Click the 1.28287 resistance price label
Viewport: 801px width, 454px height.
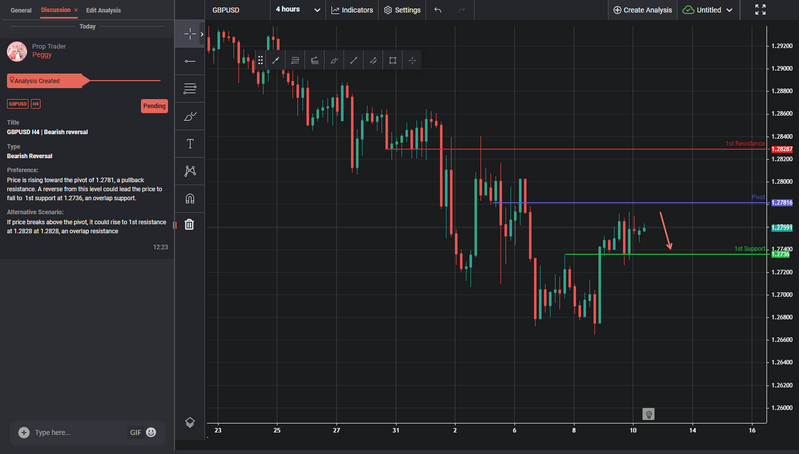tap(782, 149)
